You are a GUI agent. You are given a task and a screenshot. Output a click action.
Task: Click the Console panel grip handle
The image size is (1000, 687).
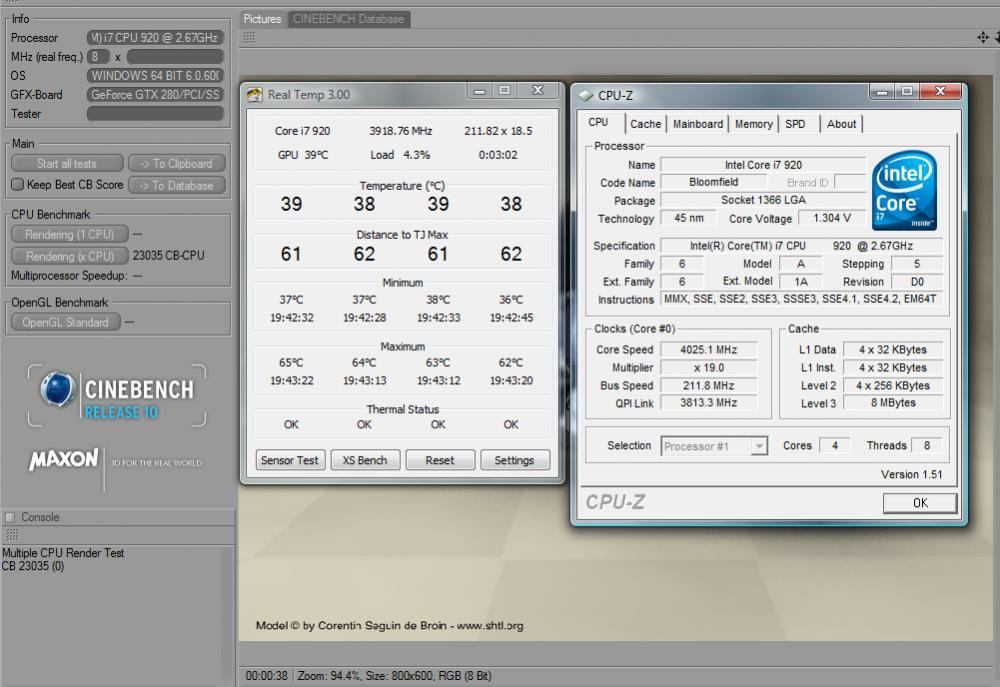pyautogui.click(x=11, y=535)
